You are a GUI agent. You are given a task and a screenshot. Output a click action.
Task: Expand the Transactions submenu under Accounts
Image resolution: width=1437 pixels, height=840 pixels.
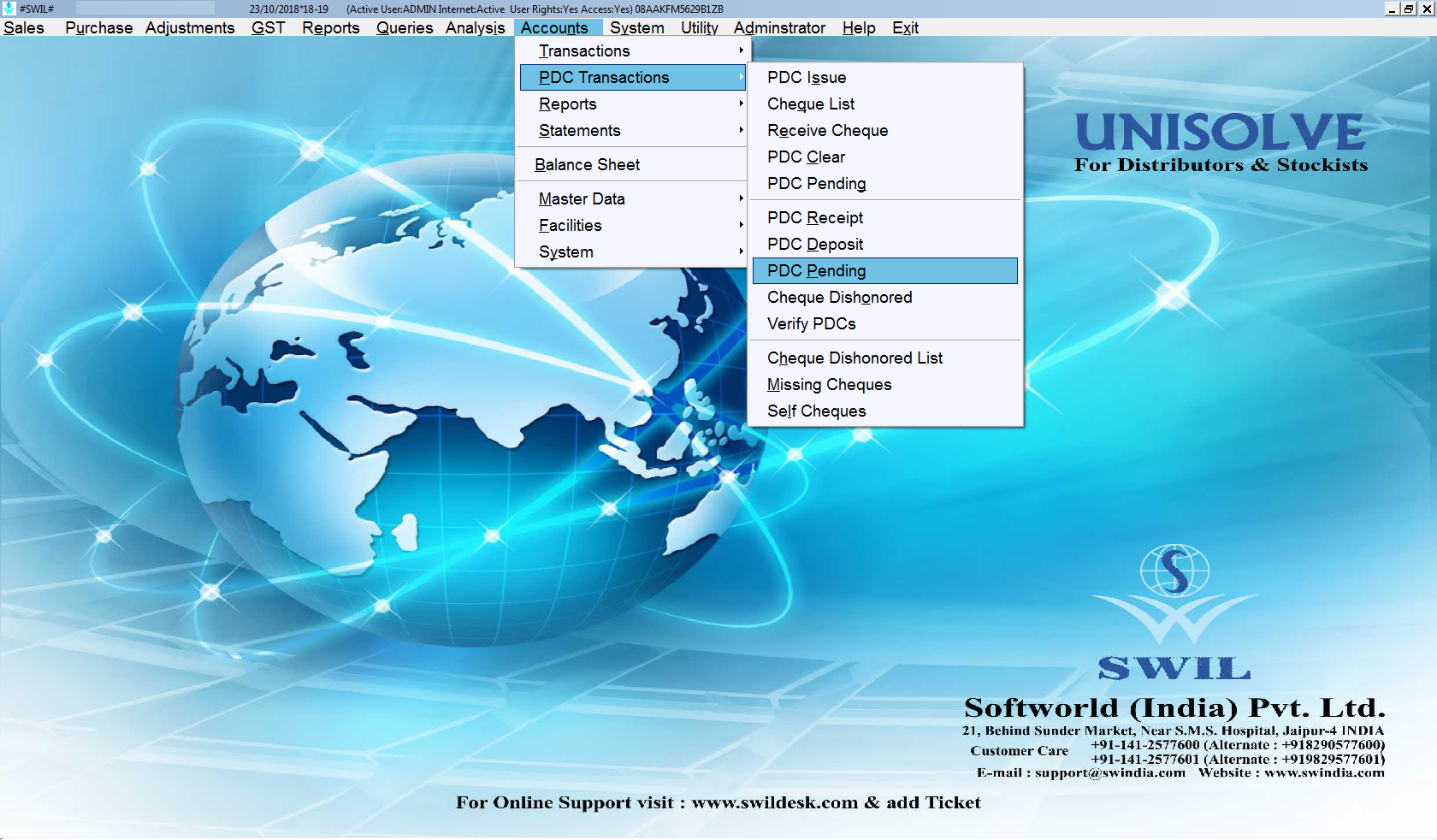point(633,51)
